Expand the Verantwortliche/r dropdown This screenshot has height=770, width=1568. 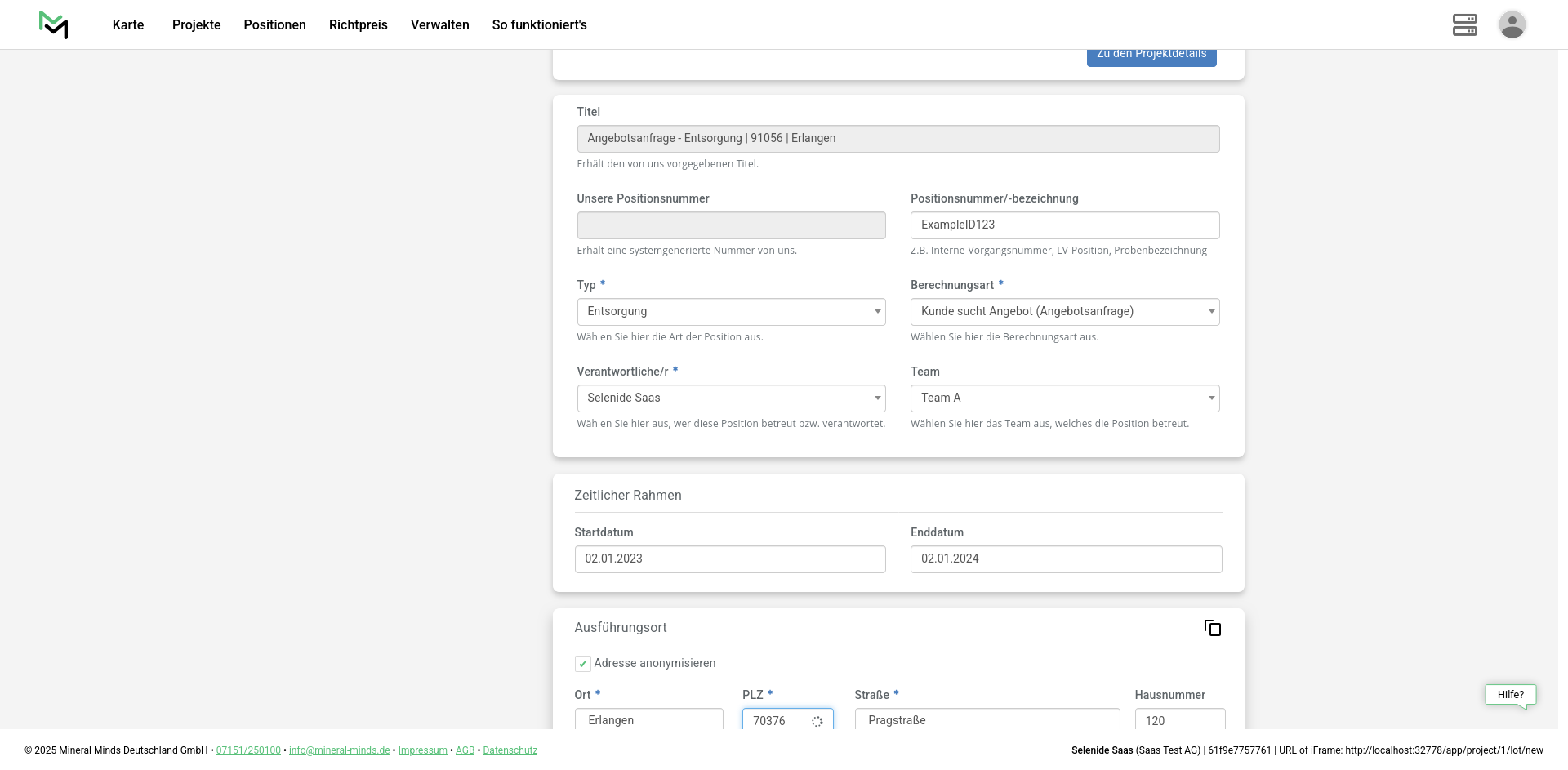point(731,398)
